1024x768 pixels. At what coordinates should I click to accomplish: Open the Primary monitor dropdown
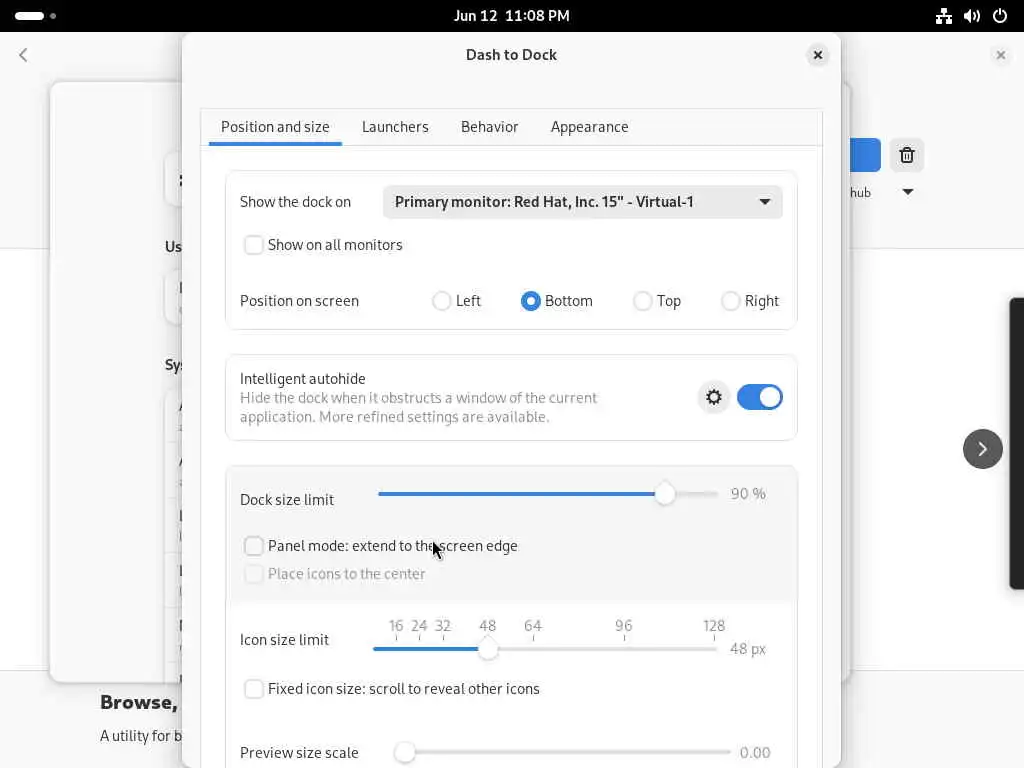[583, 202]
